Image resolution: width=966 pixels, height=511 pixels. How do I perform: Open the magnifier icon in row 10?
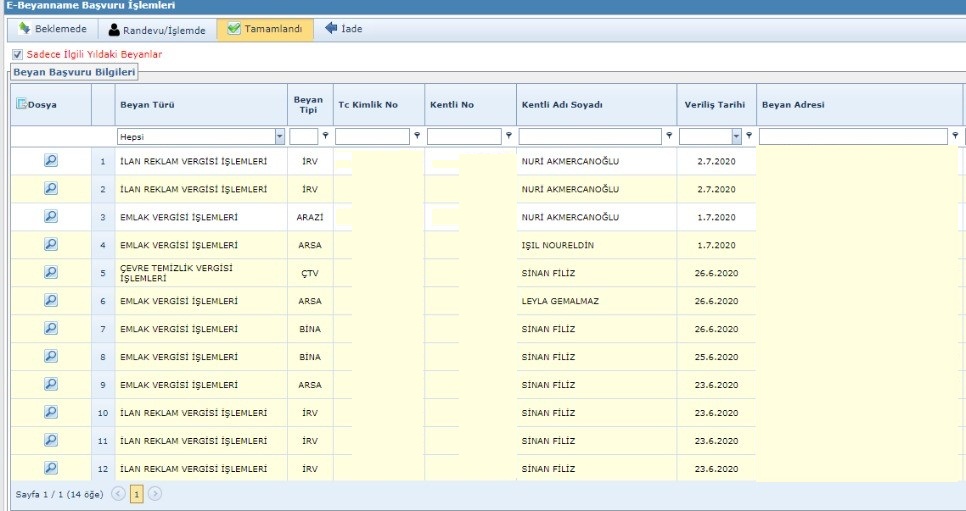(x=50, y=412)
